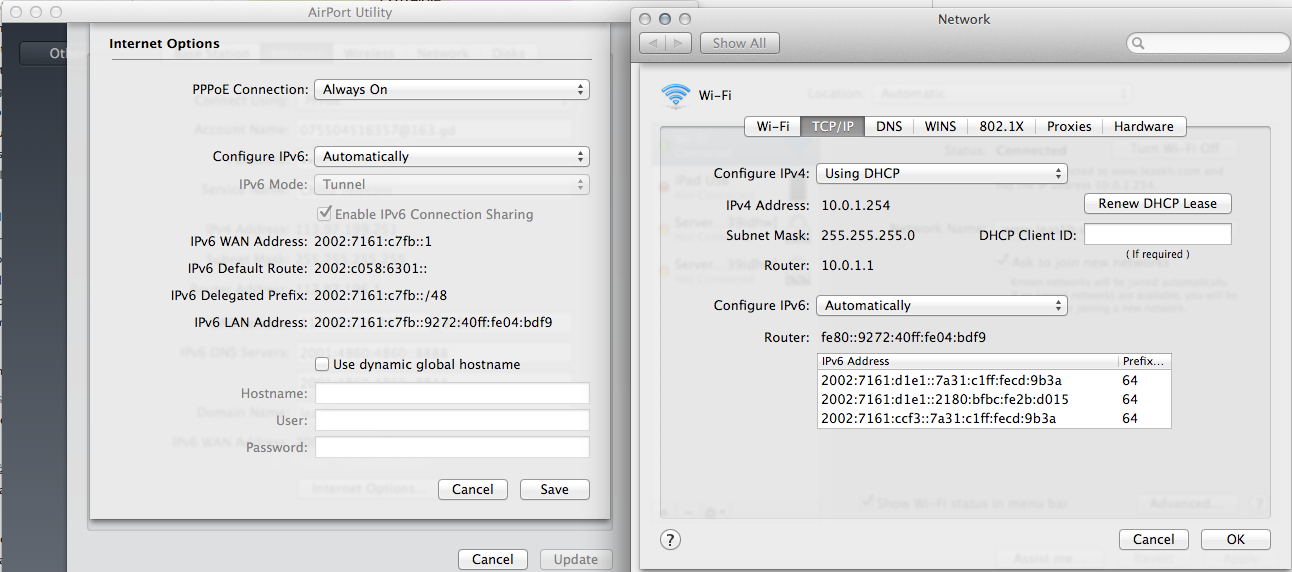Go back in Network preferences

pyautogui.click(x=652, y=43)
